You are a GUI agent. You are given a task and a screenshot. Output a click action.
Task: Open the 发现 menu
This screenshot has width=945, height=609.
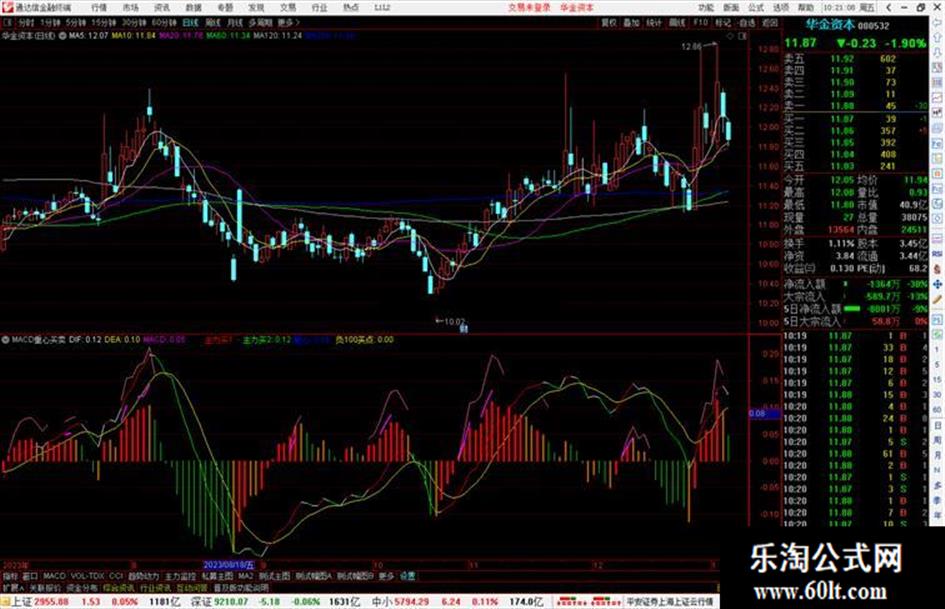coord(256,8)
